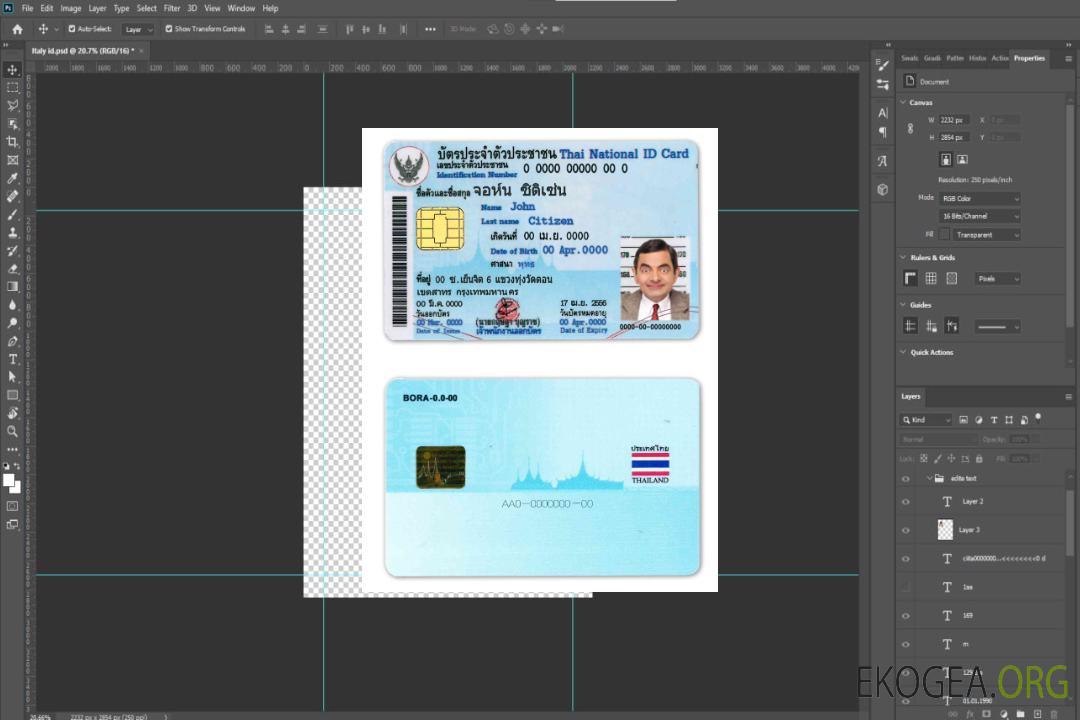Viewport: 1080px width, 720px height.
Task: Click the canvas width W field
Action: tap(954, 120)
